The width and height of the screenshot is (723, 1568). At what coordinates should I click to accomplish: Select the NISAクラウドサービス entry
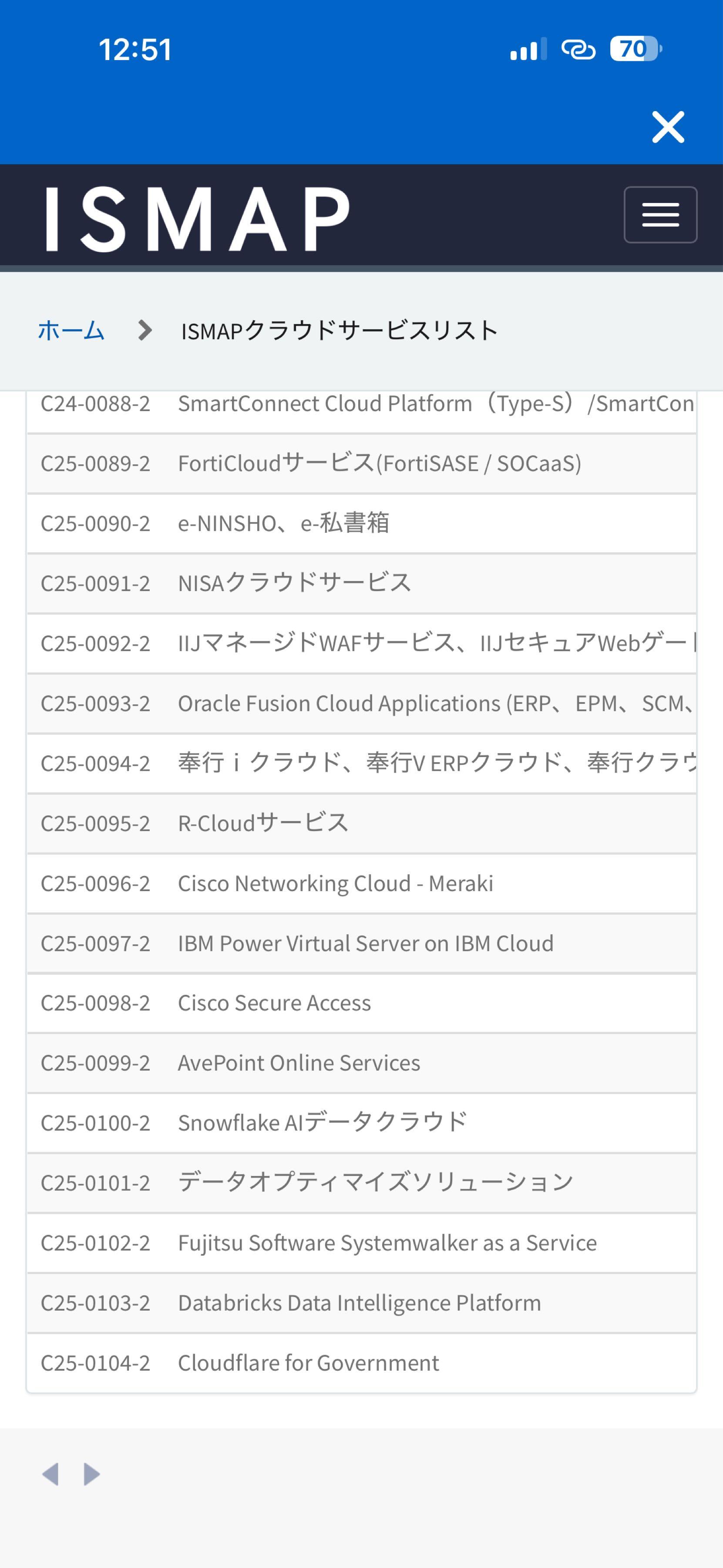pyautogui.click(x=294, y=583)
